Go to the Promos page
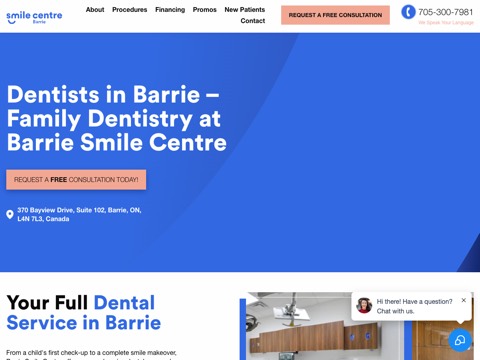 click(x=205, y=10)
